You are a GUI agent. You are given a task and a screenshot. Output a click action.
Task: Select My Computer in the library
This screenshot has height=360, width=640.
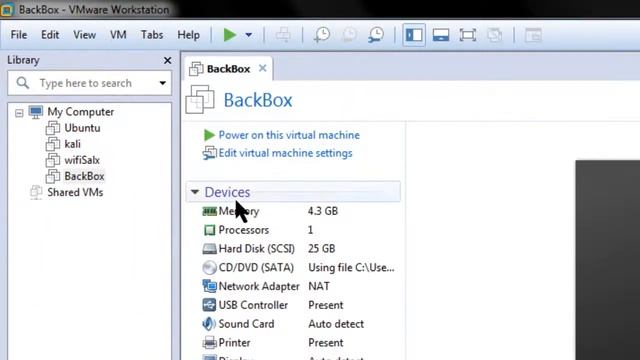pyautogui.click(x=80, y=112)
